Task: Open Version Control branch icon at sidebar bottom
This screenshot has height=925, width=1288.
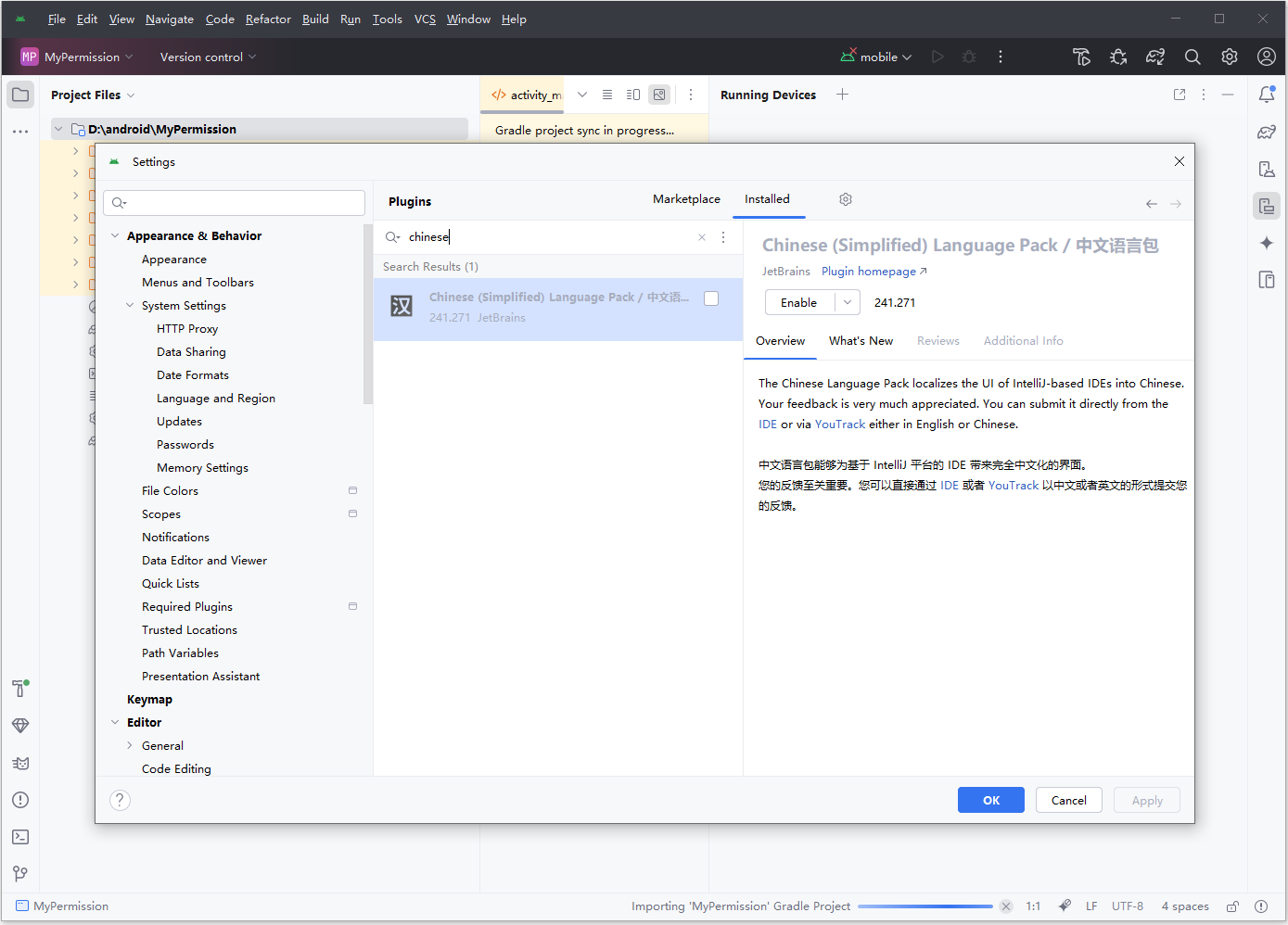Action: [20, 874]
